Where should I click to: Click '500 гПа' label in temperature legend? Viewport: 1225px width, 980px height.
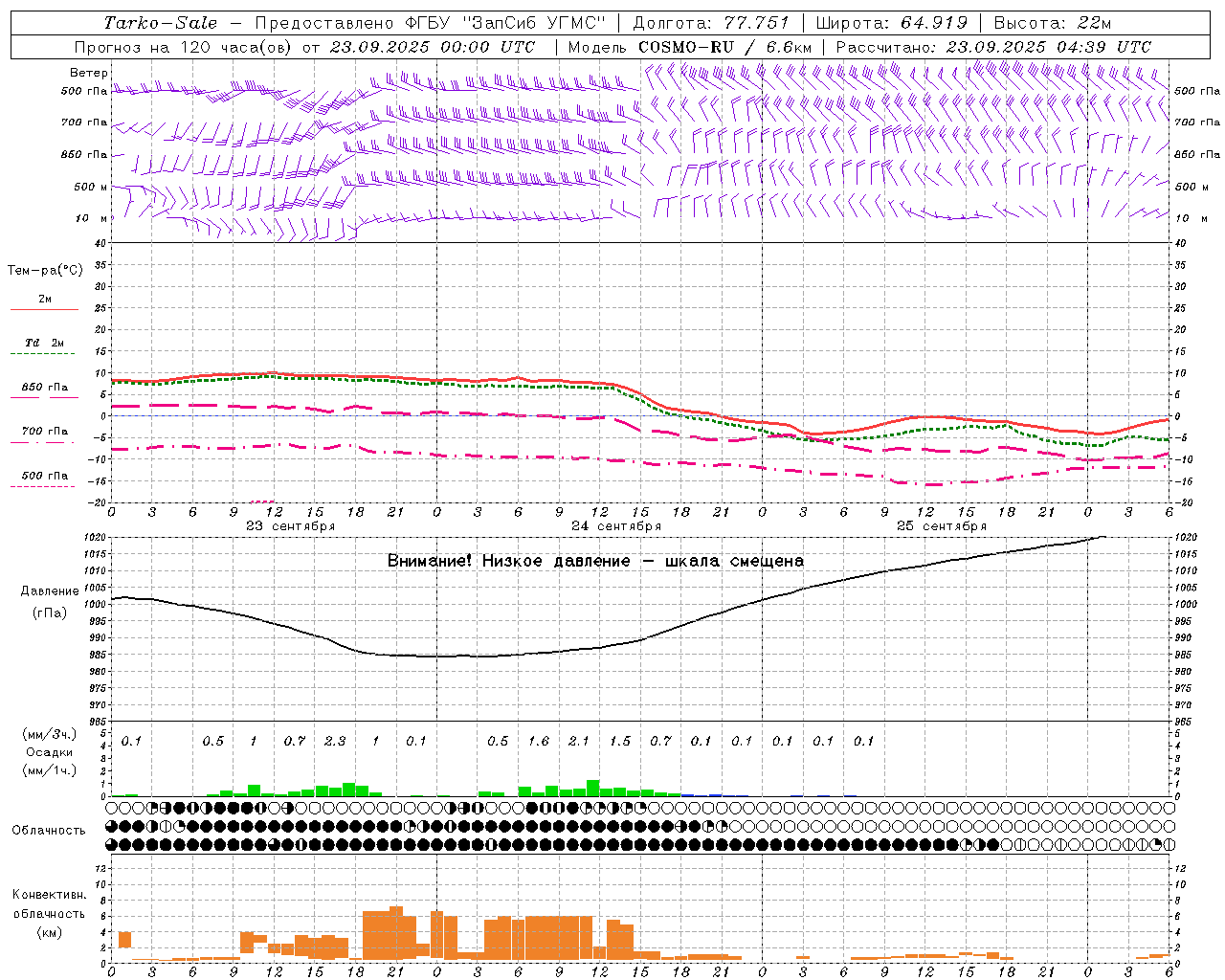(45, 476)
